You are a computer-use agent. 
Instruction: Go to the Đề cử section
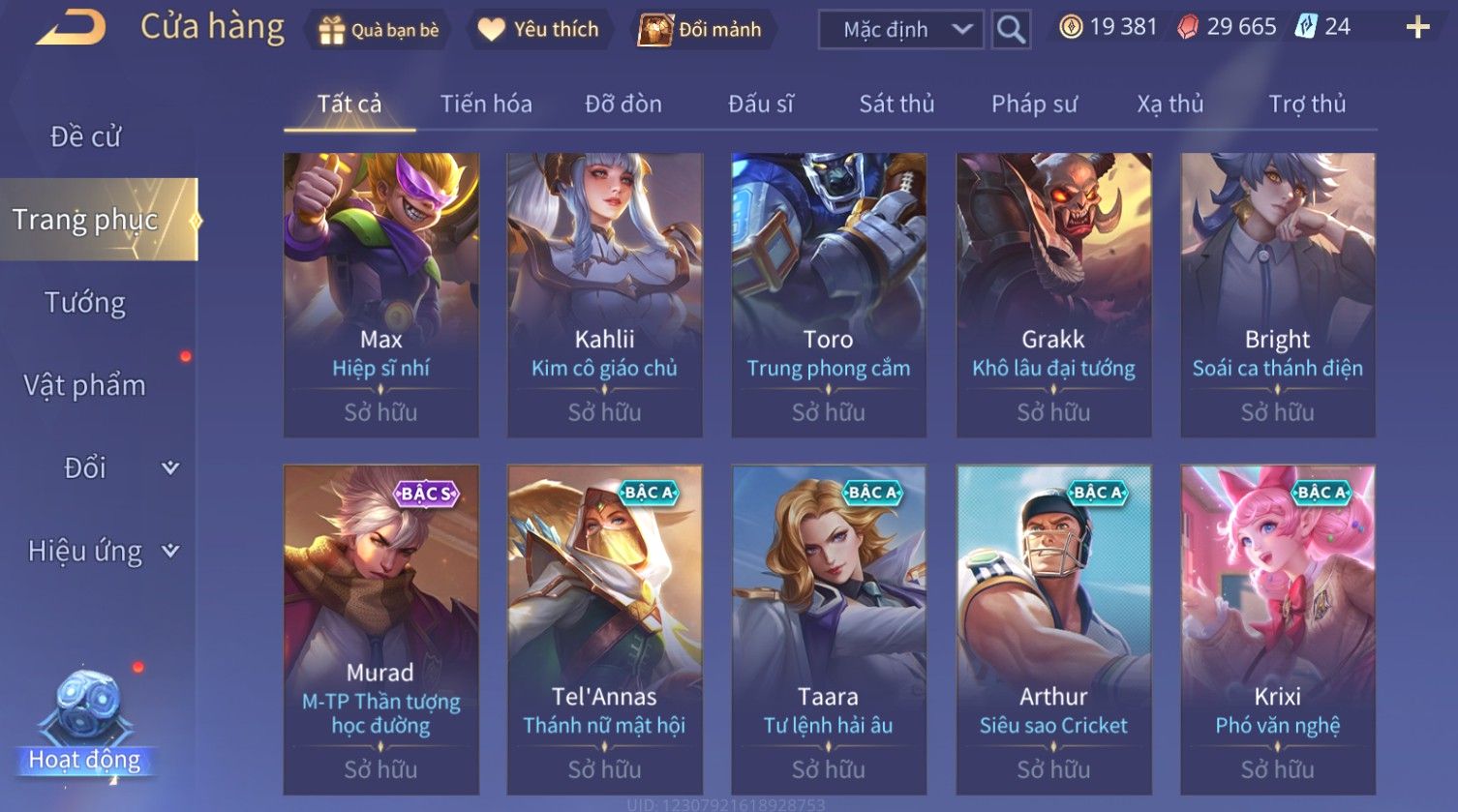85,136
